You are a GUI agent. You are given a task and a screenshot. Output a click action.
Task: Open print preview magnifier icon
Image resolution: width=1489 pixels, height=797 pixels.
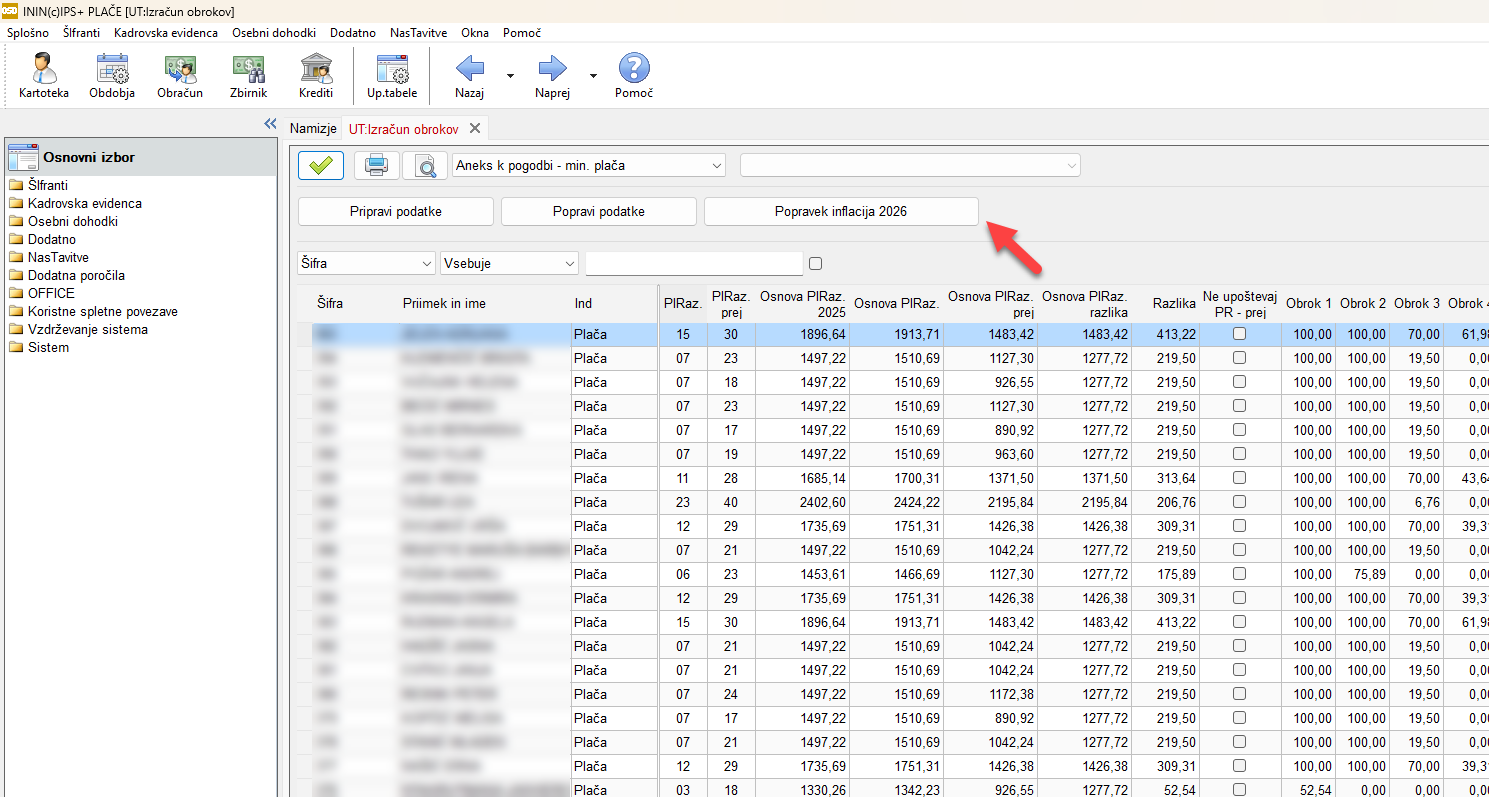425,166
